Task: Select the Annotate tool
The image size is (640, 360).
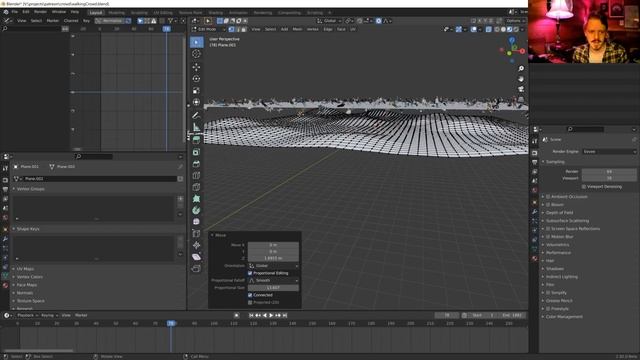Action: click(196, 116)
